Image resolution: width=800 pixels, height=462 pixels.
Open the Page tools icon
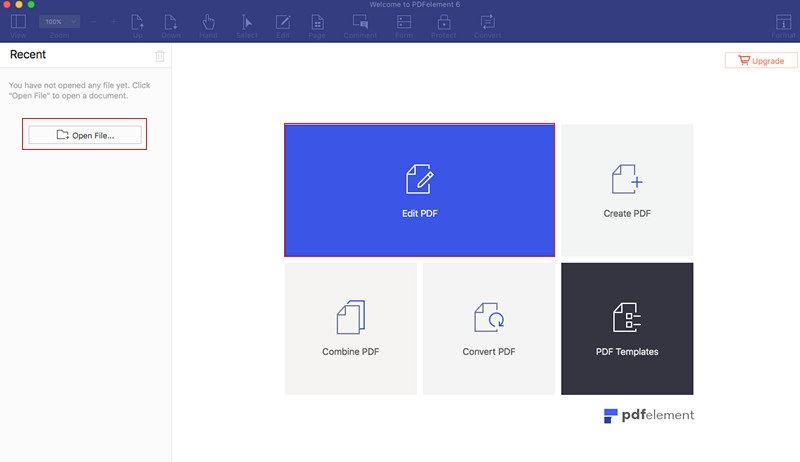click(x=317, y=22)
